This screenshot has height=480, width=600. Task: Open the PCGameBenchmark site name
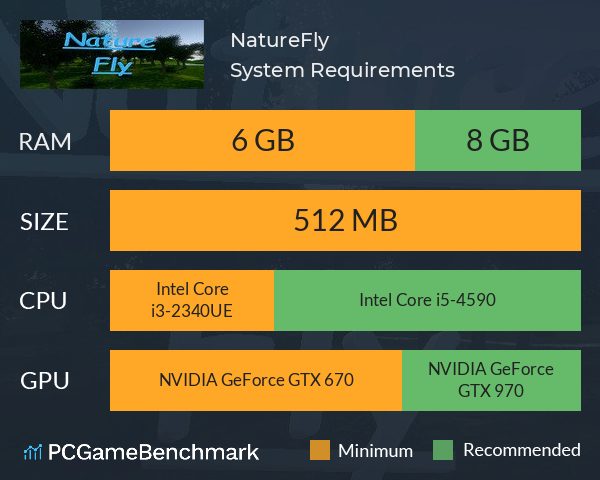click(153, 452)
